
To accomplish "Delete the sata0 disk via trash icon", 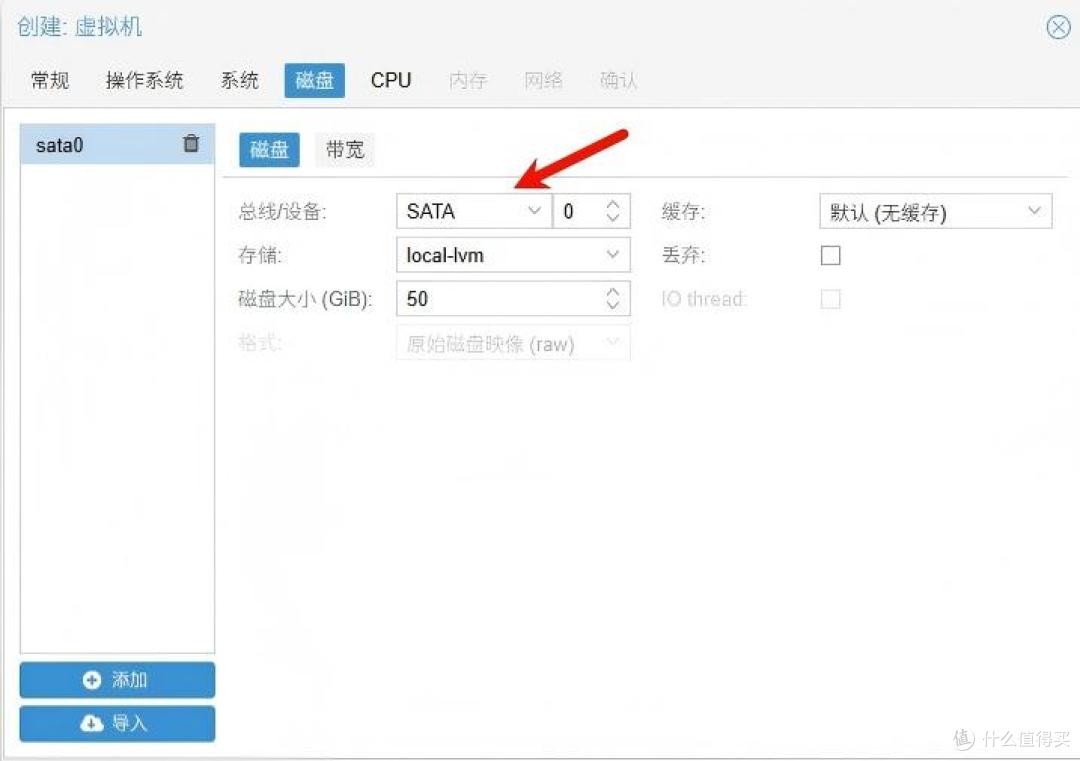I will [191, 143].
